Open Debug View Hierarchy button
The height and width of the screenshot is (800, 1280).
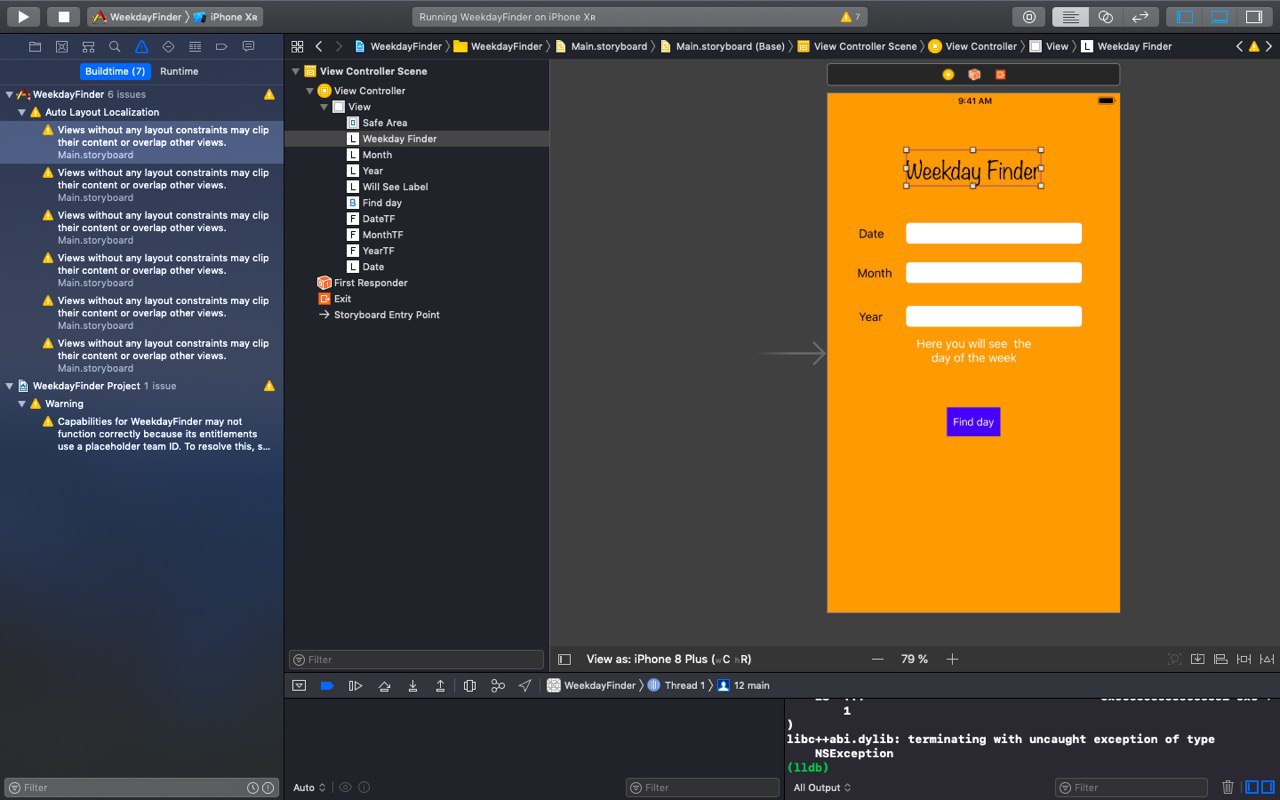pyautogui.click(x=470, y=685)
